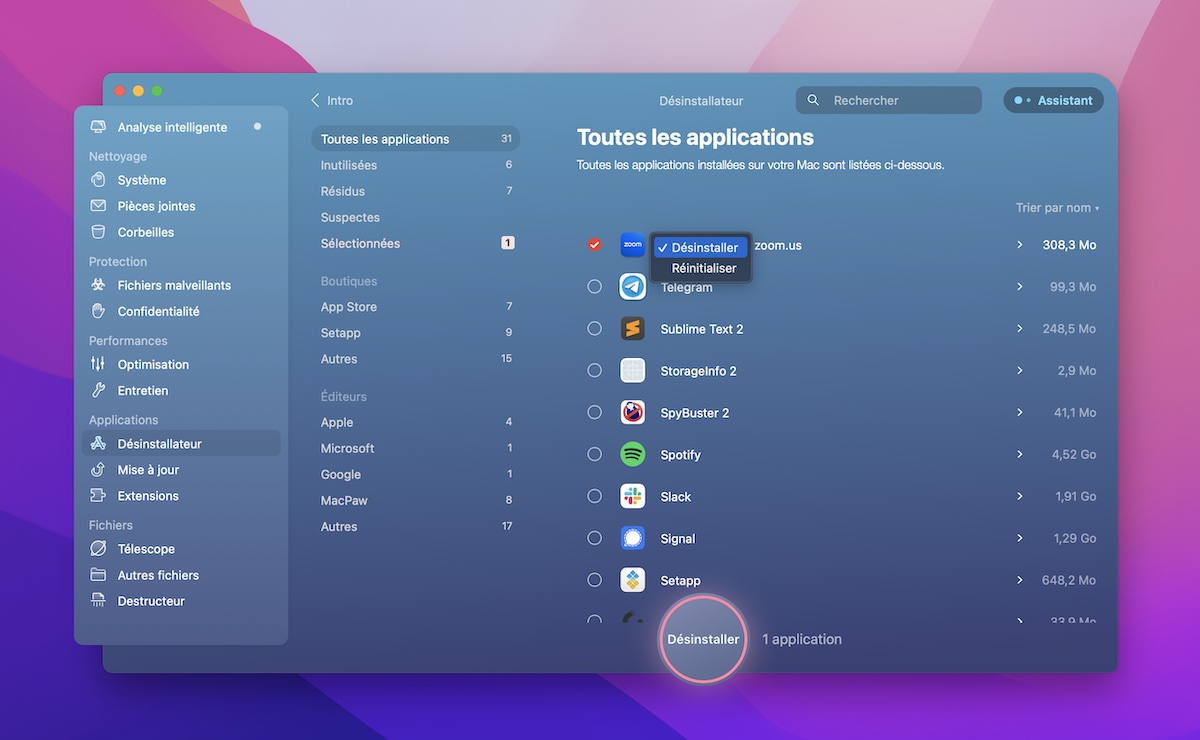Filter by App Store
Screen dimensions: 1200x740
[415, 307]
